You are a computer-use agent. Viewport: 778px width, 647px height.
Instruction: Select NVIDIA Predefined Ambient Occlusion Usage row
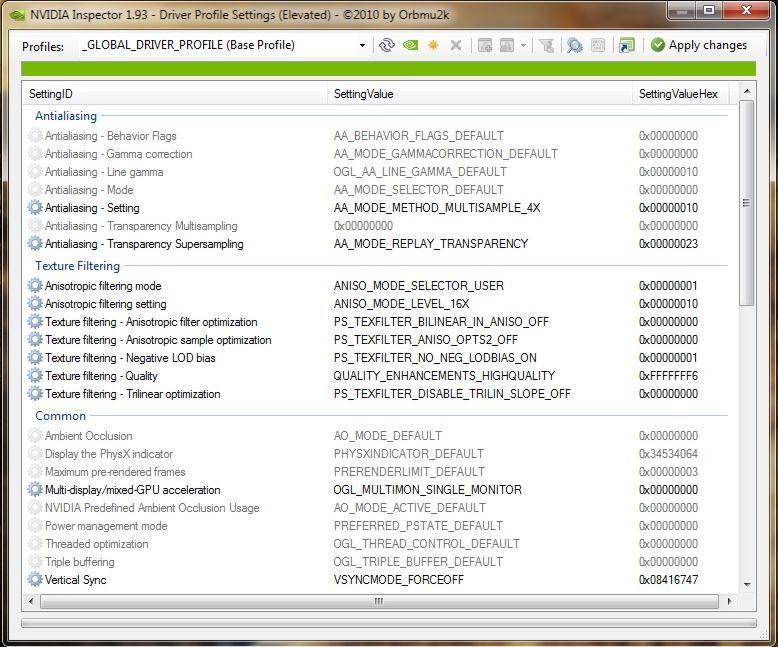coord(376,508)
